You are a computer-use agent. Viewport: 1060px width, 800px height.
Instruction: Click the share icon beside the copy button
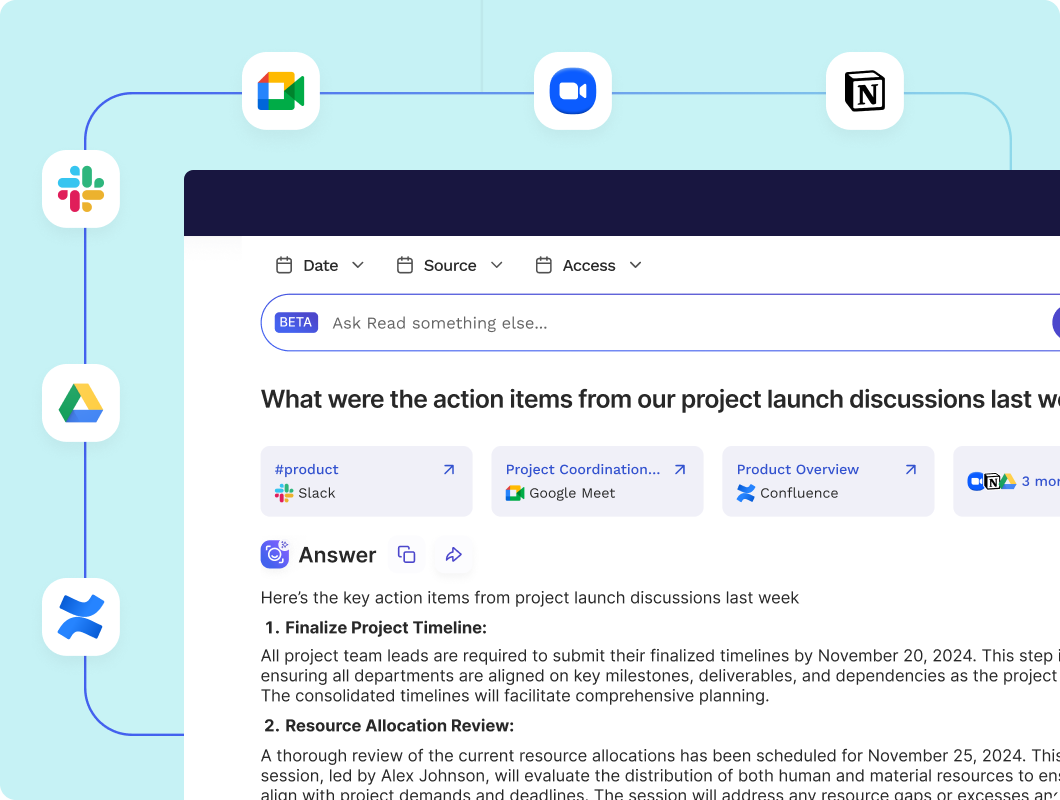pos(453,554)
